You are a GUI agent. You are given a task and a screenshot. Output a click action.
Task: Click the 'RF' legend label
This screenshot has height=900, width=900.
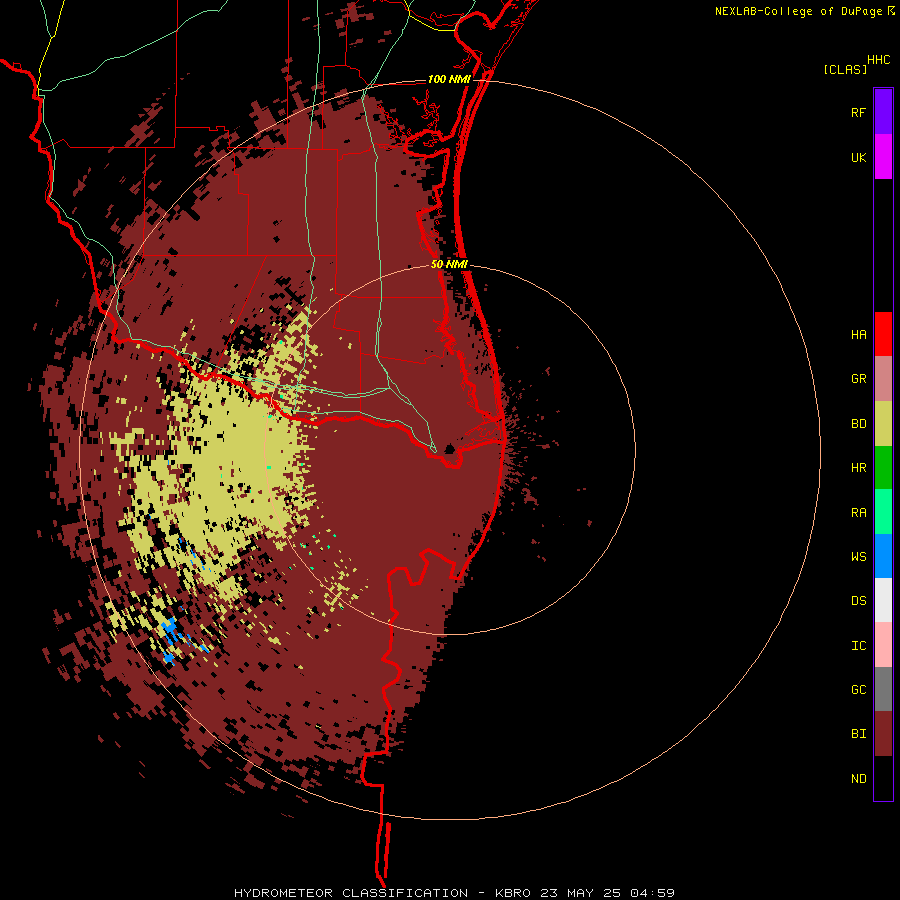pos(858,112)
